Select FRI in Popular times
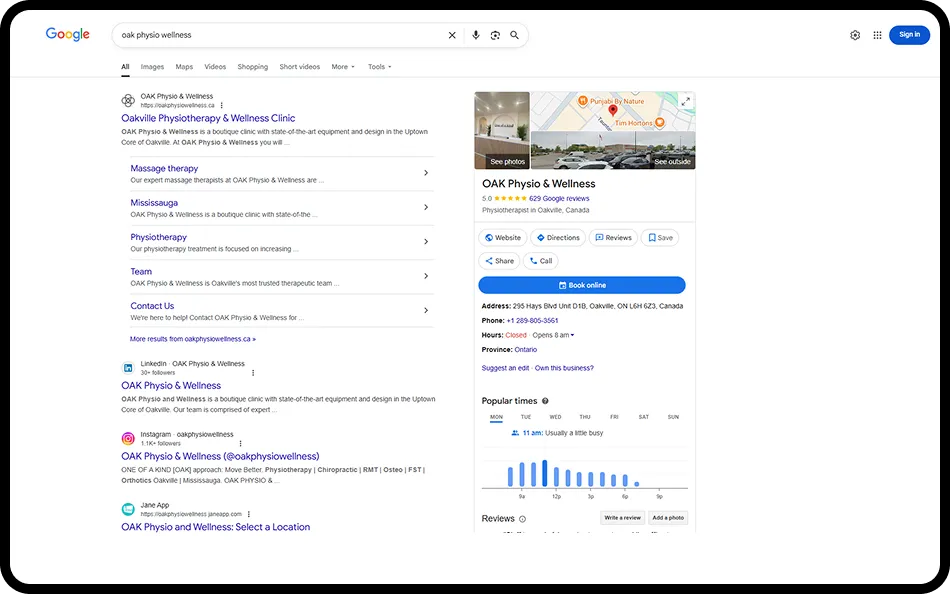 (x=614, y=417)
